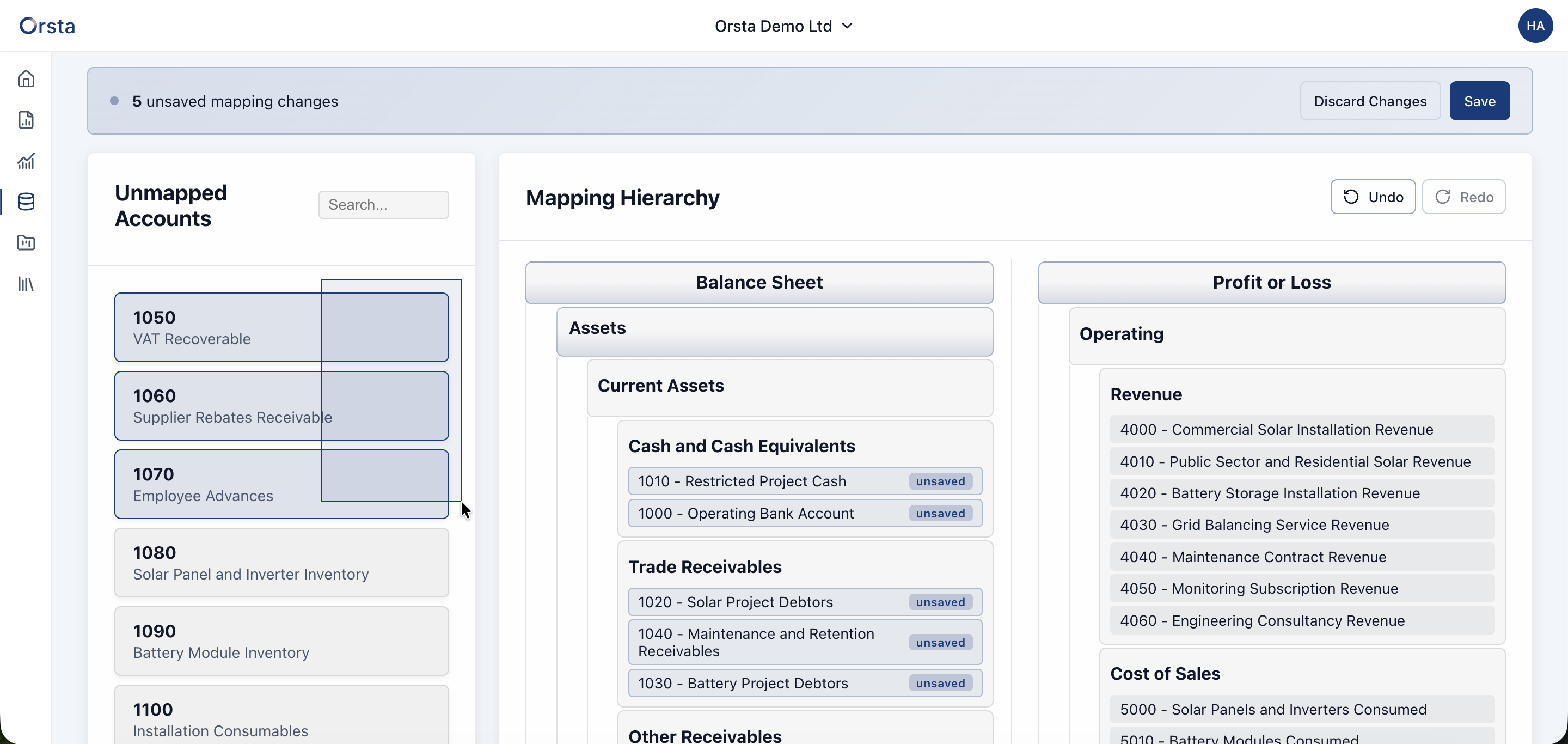Click the Redo button
This screenshot has width=1568, height=744.
[x=1463, y=197]
